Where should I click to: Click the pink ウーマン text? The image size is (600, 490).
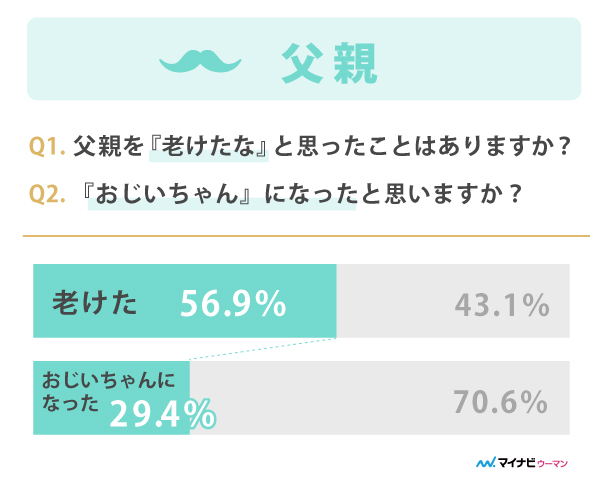click(x=553, y=464)
